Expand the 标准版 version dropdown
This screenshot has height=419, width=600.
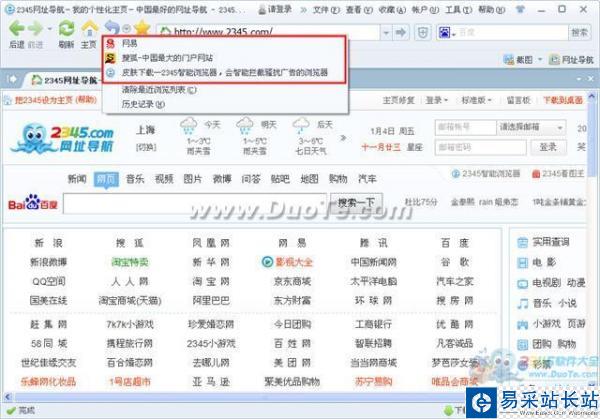pos(476,100)
